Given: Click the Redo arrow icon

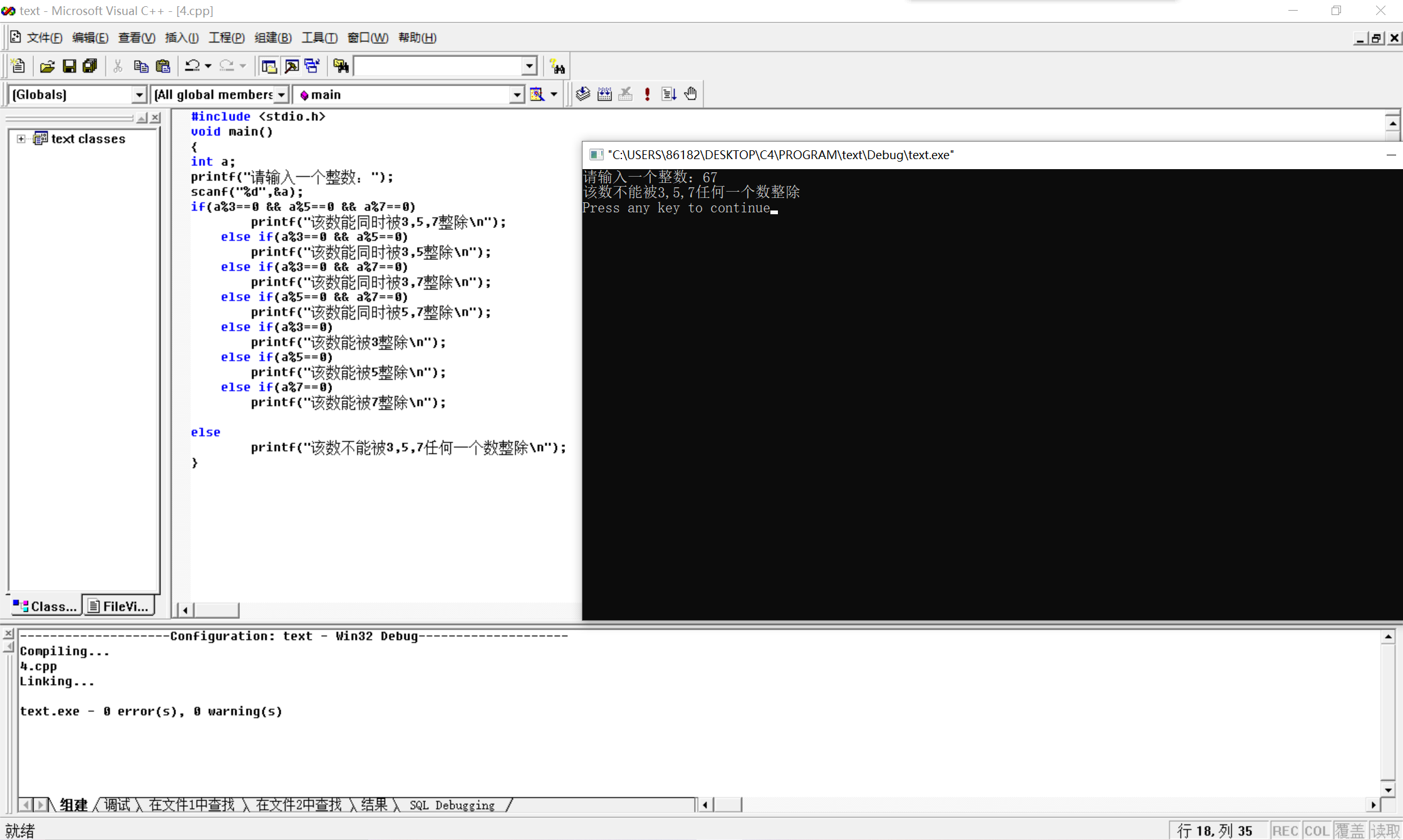Looking at the screenshot, I should [x=226, y=66].
